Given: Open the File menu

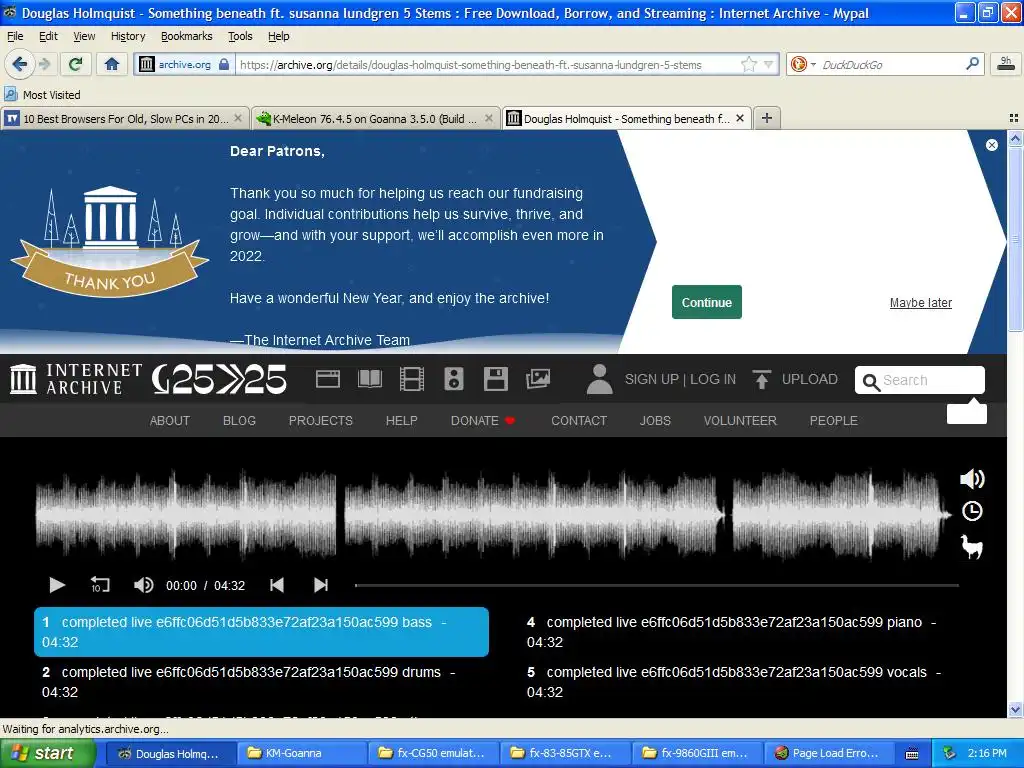Looking at the screenshot, I should pyautogui.click(x=15, y=36).
